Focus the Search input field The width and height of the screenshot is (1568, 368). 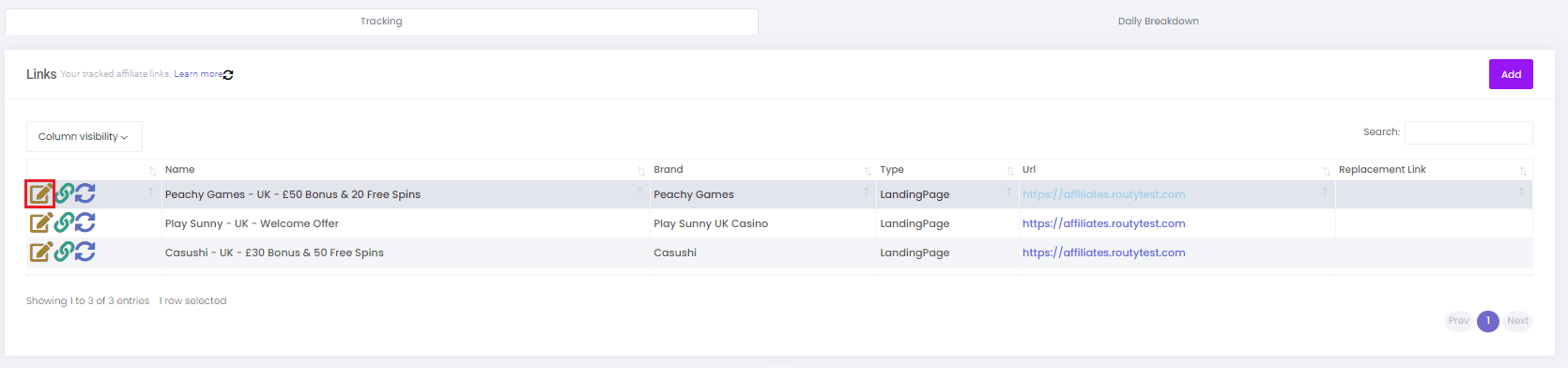1468,132
